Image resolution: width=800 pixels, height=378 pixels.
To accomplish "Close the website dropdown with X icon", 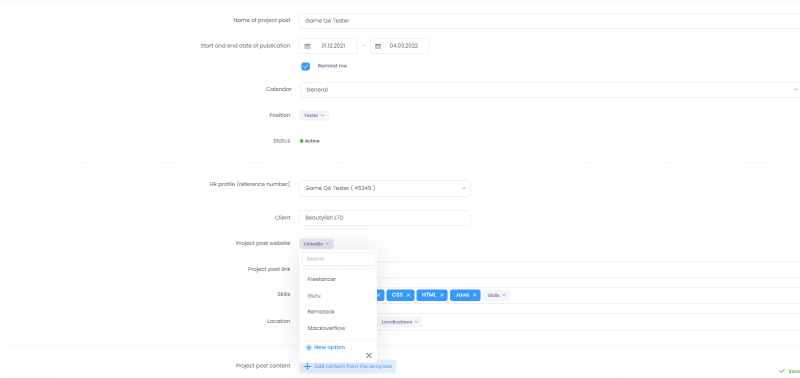I will pos(369,356).
